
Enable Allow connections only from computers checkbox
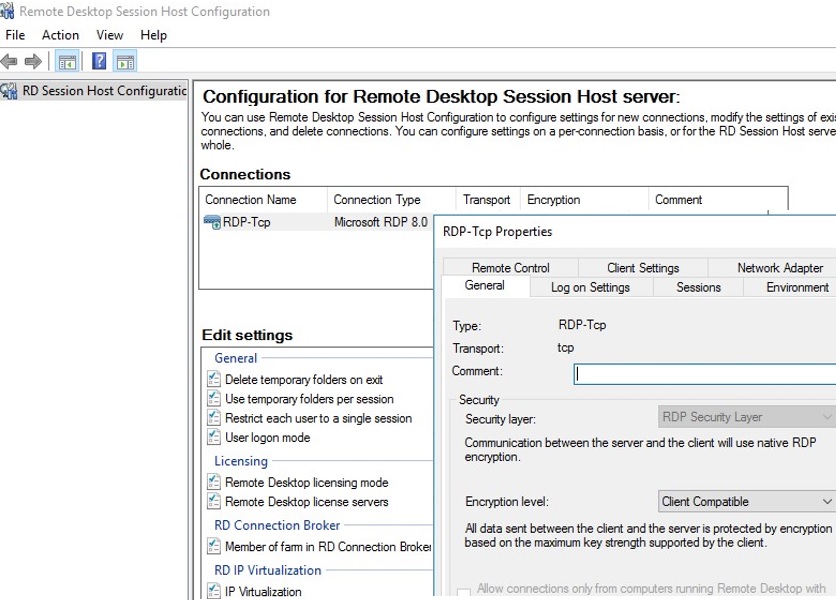(464, 592)
